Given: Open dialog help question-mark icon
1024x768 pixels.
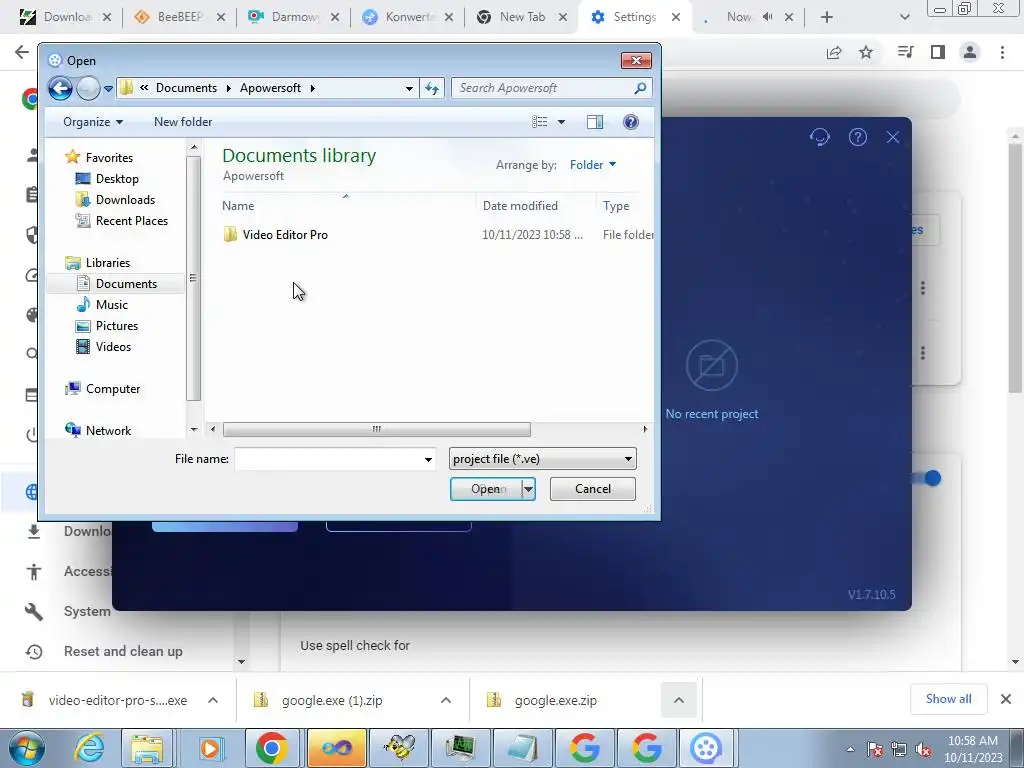Looking at the screenshot, I should click(x=631, y=122).
